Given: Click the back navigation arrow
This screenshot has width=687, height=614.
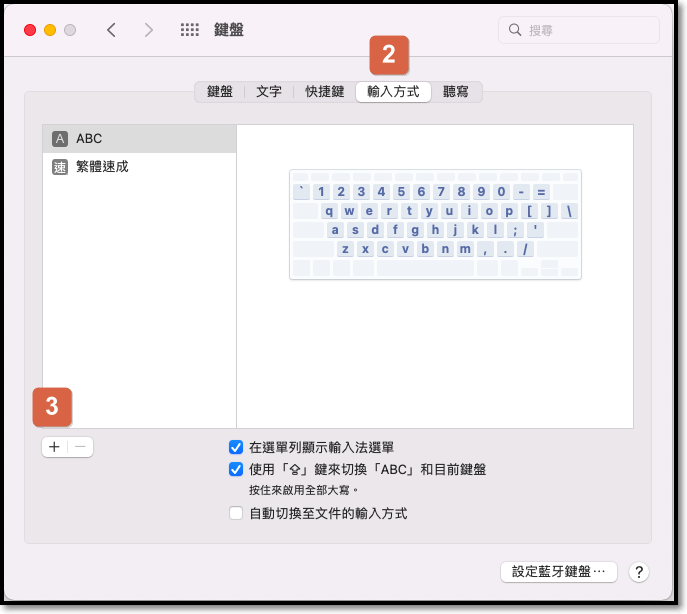Looking at the screenshot, I should [111, 30].
